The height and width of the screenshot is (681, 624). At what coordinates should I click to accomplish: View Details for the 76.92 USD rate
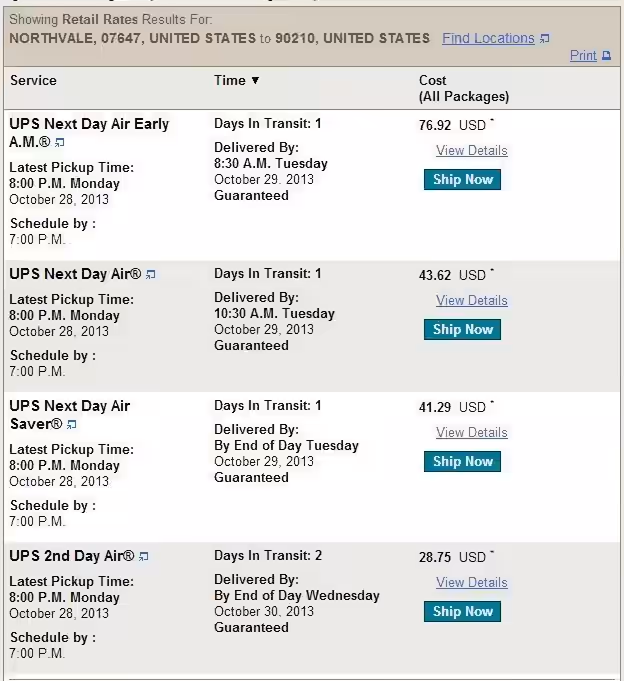[x=472, y=151]
